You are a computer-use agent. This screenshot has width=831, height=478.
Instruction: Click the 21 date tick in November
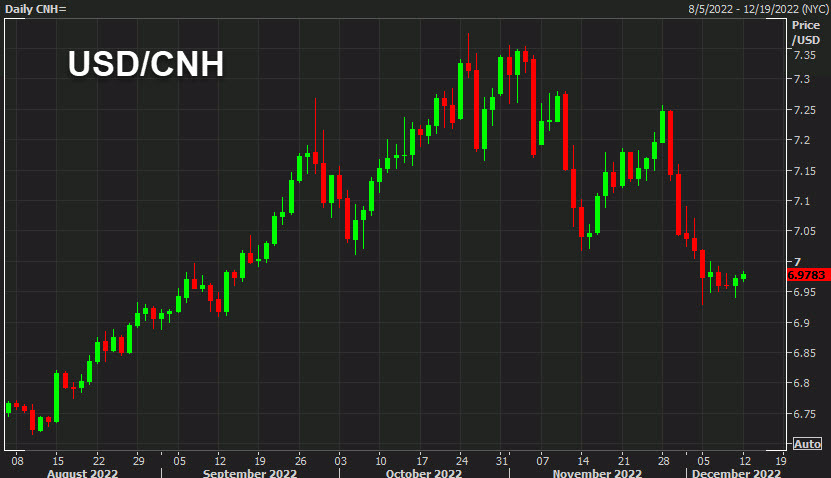(x=624, y=461)
